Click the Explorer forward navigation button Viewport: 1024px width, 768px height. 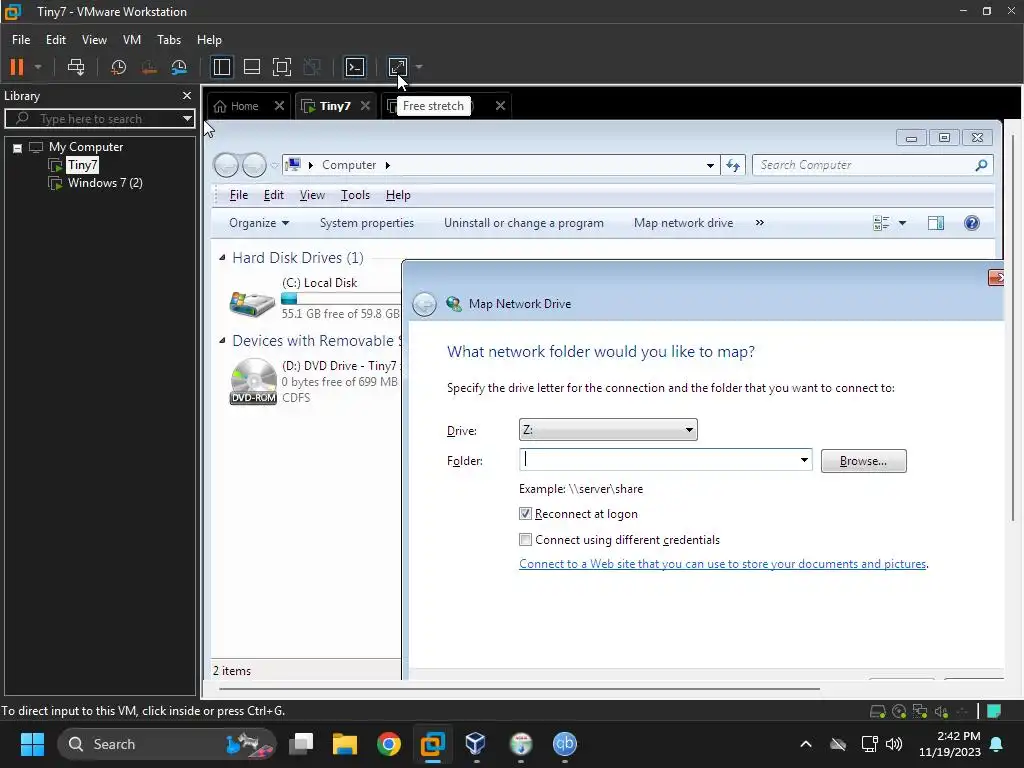click(x=254, y=165)
